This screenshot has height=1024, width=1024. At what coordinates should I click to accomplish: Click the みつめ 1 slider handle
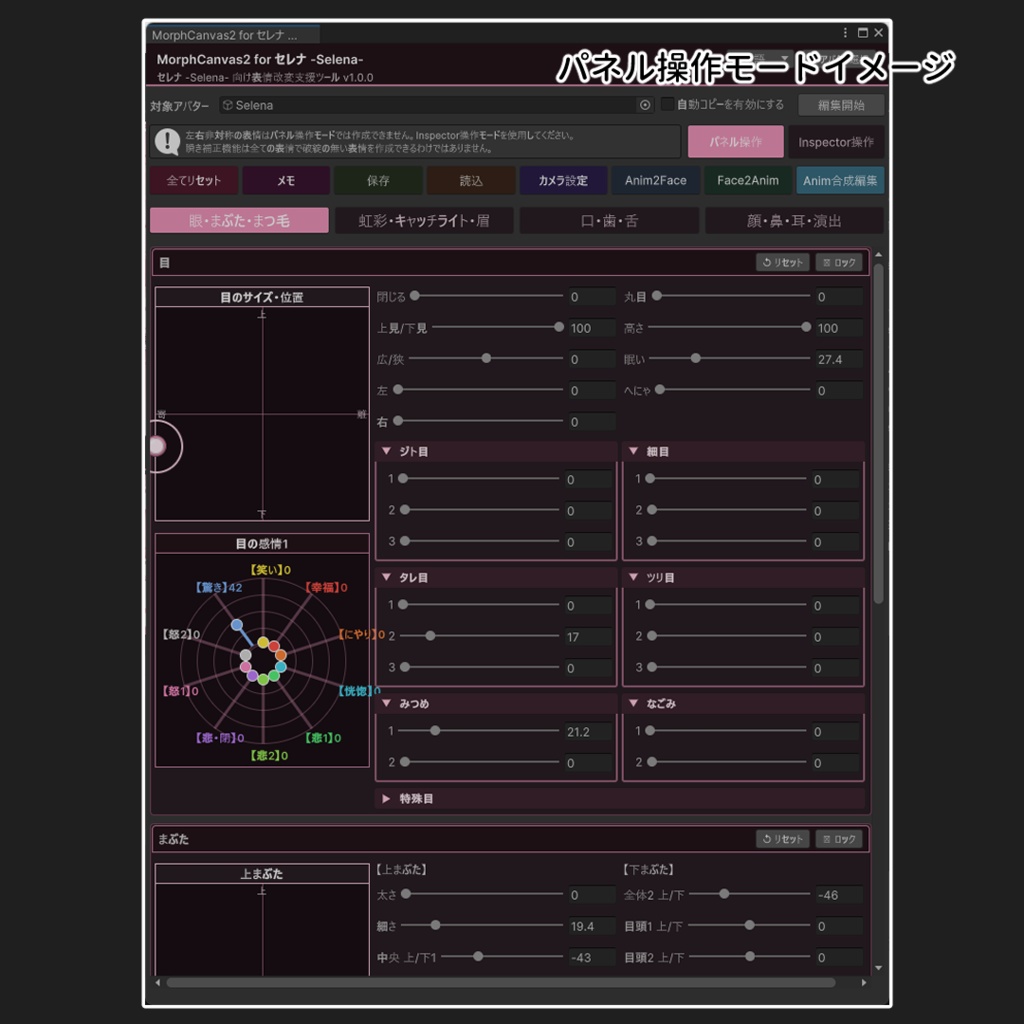coord(435,731)
